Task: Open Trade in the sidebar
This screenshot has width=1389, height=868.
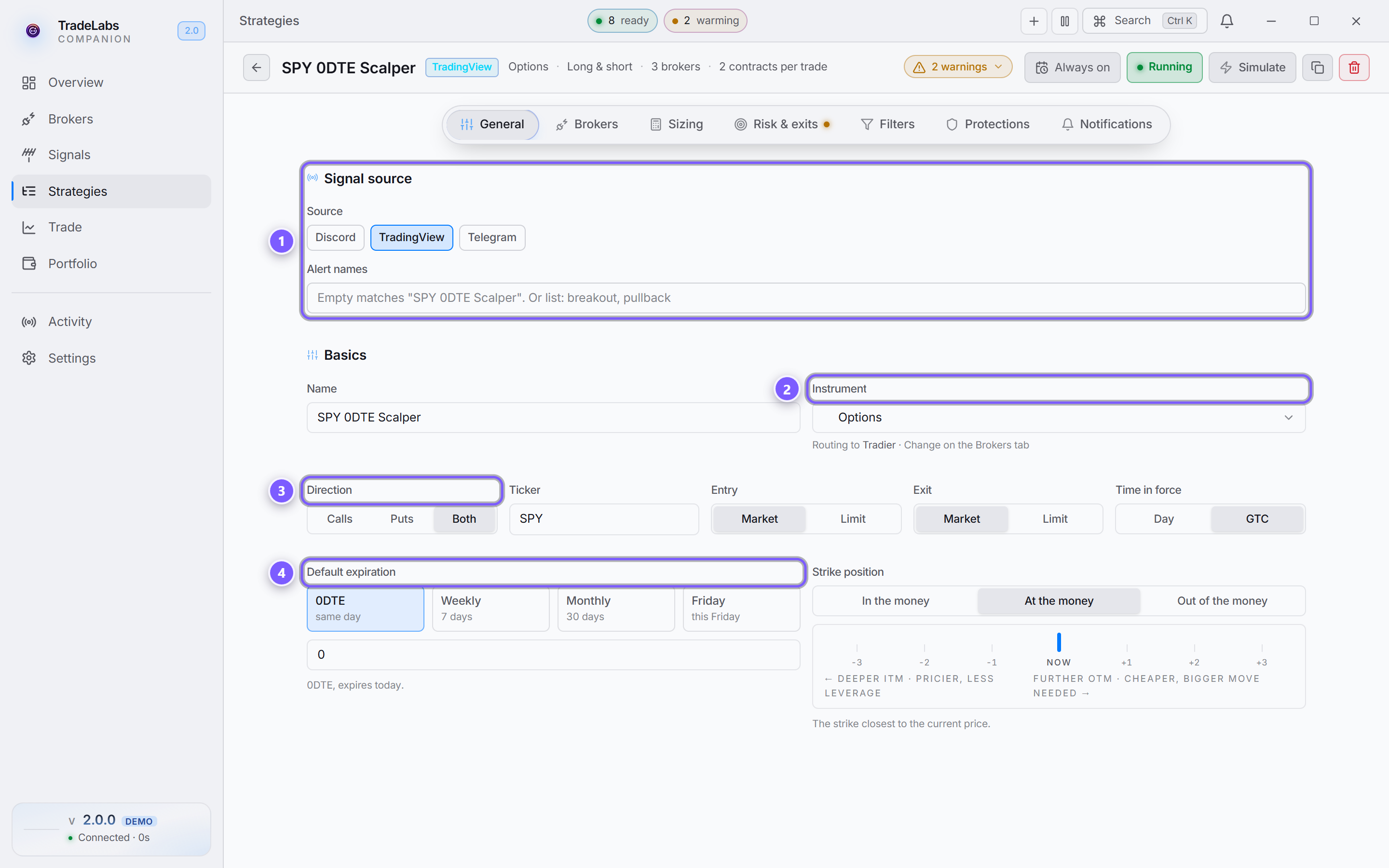Action: tap(111, 227)
